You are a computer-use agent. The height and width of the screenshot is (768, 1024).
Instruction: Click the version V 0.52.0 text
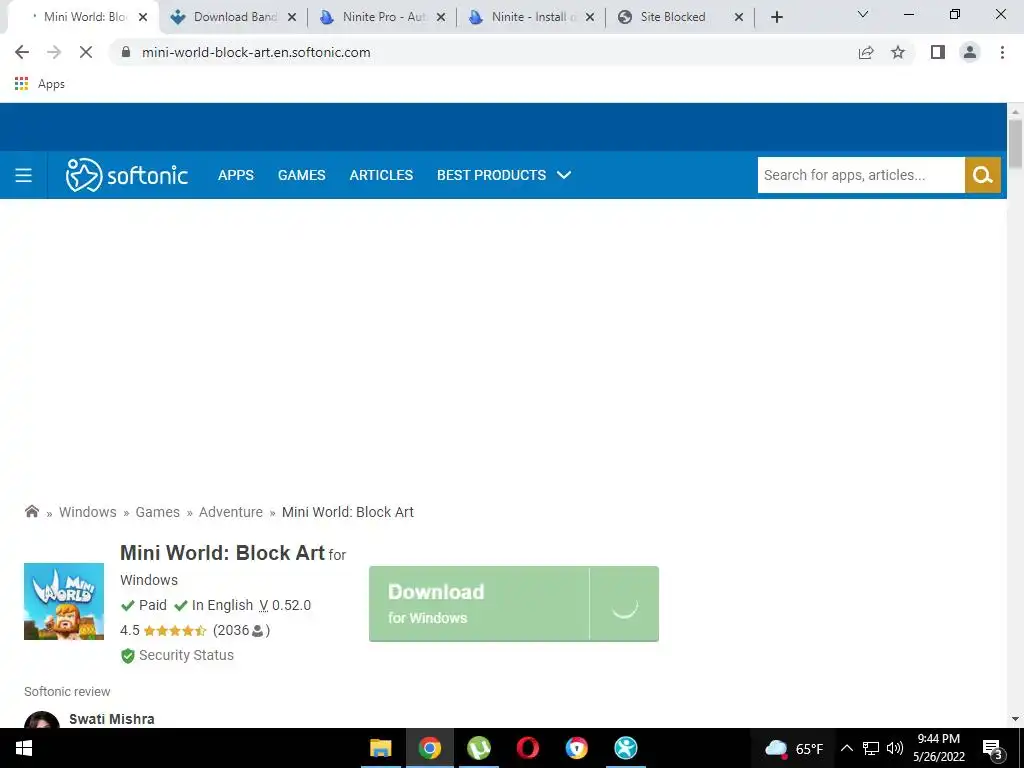pyautogui.click(x=285, y=605)
